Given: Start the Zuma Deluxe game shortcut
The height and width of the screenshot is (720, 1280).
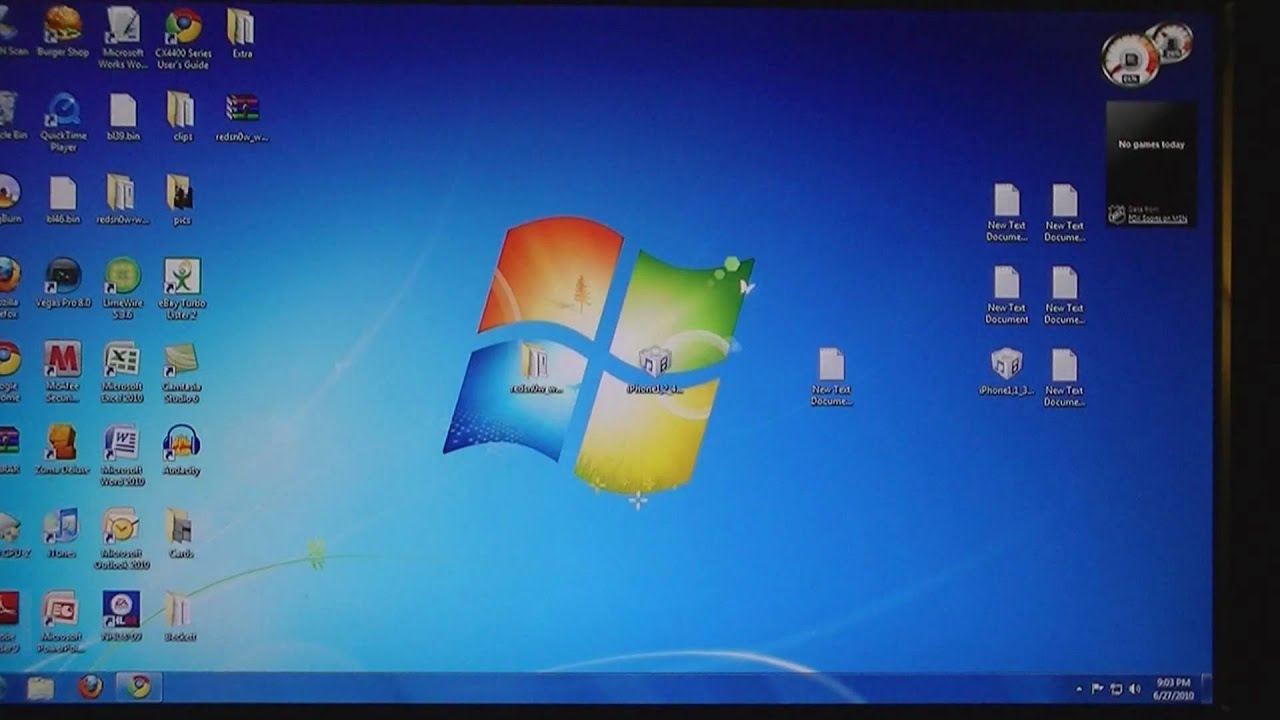Looking at the screenshot, I should pyautogui.click(x=62, y=449).
